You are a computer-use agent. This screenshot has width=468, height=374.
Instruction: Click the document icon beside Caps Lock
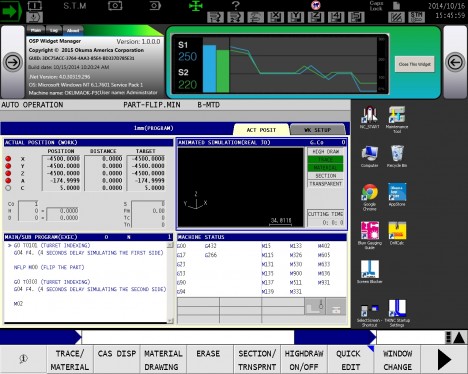(396, 5)
